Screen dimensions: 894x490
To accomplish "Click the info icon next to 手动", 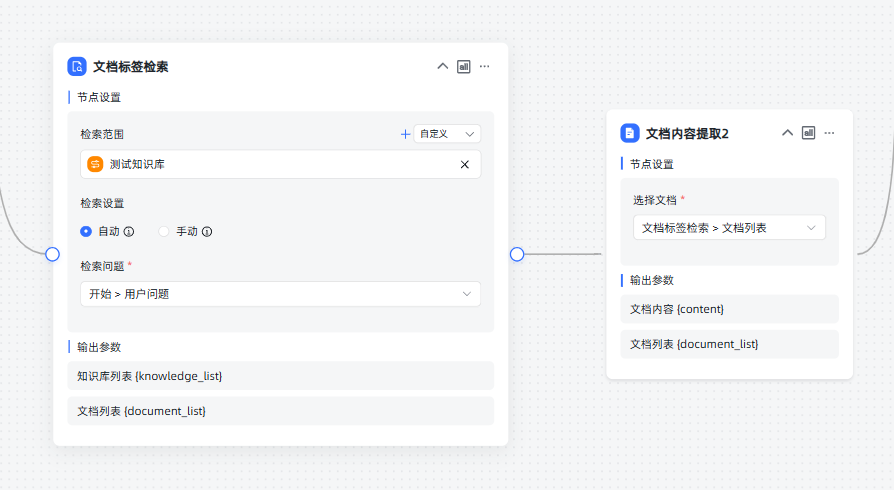I will coord(207,232).
